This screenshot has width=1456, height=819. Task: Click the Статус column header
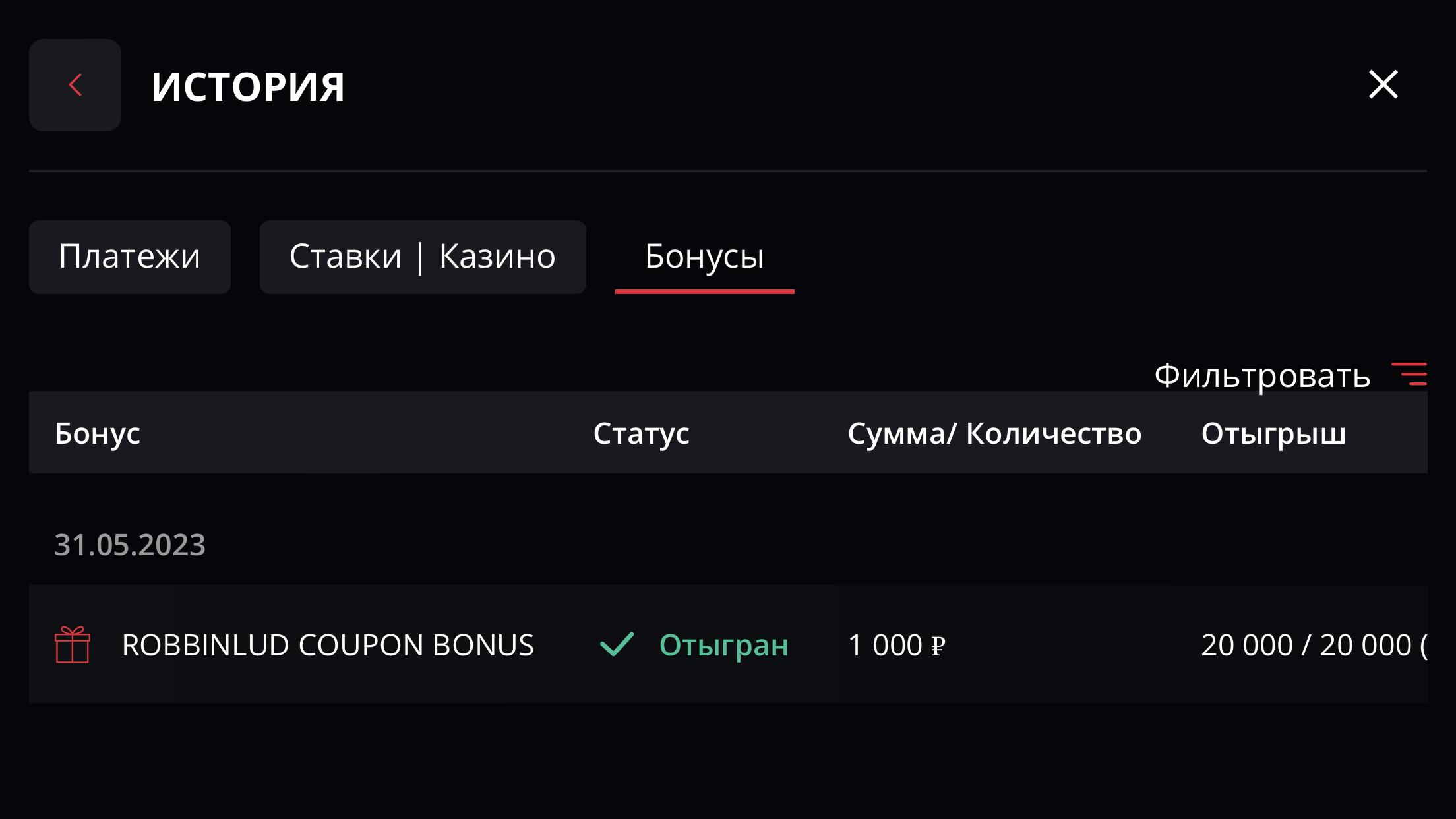click(641, 434)
